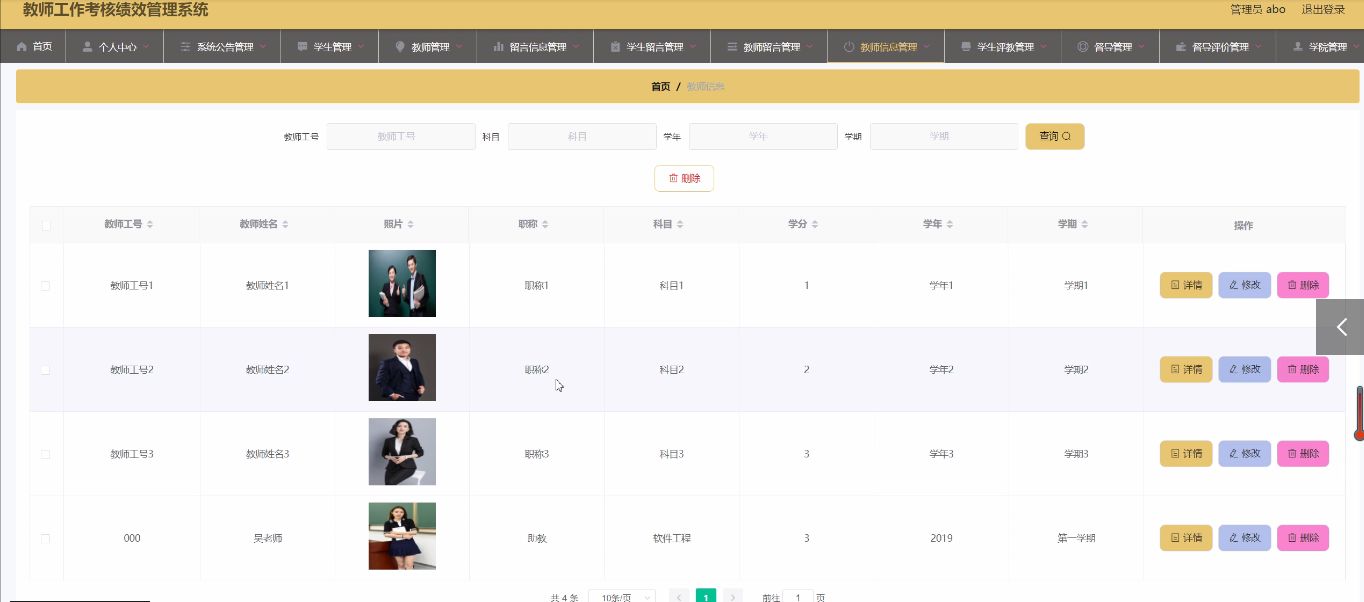Image resolution: width=1364 pixels, height=602 pixels.
Task: Click 退出登录 link at top right
Action: (1323, 9)
